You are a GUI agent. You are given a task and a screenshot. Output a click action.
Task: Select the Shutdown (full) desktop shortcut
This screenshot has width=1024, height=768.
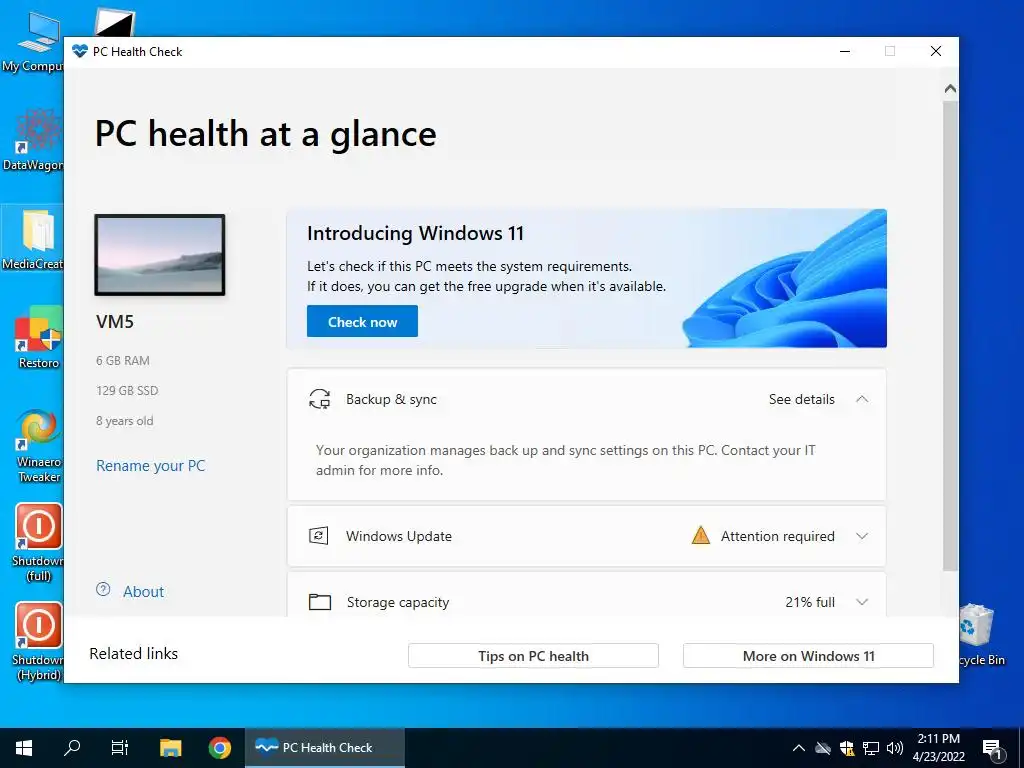pos(38,542)
